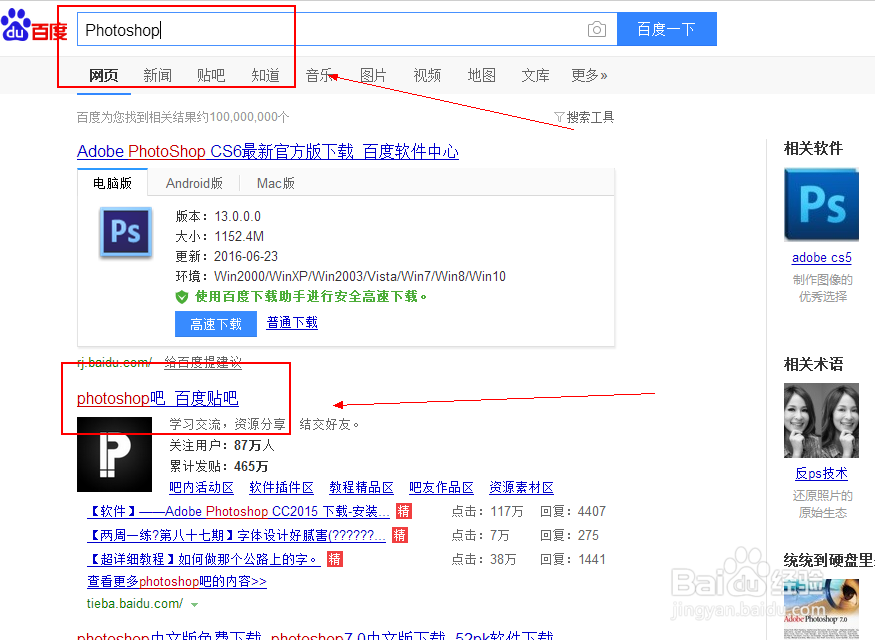Viewport: 875px width, 640px height.
Task: Click 给百度提建议 link
Action: pos(203,363)
